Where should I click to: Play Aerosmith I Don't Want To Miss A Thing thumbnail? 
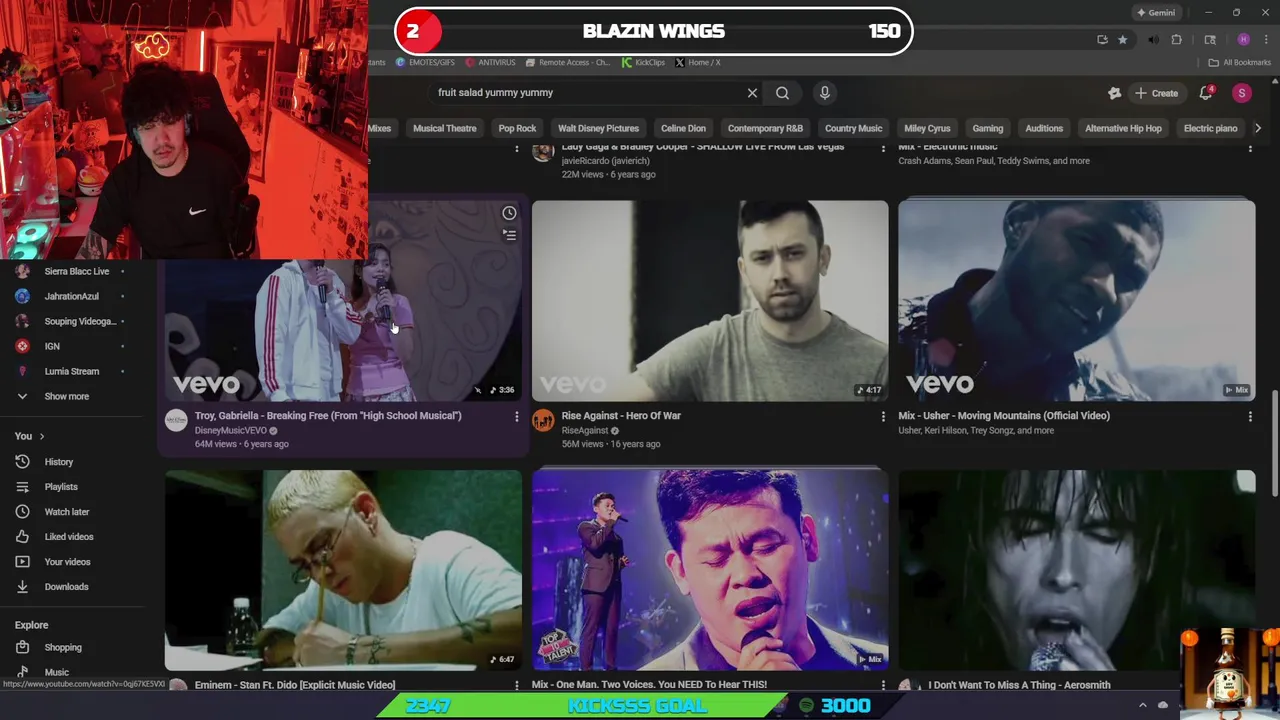(x=1076, y=570)
